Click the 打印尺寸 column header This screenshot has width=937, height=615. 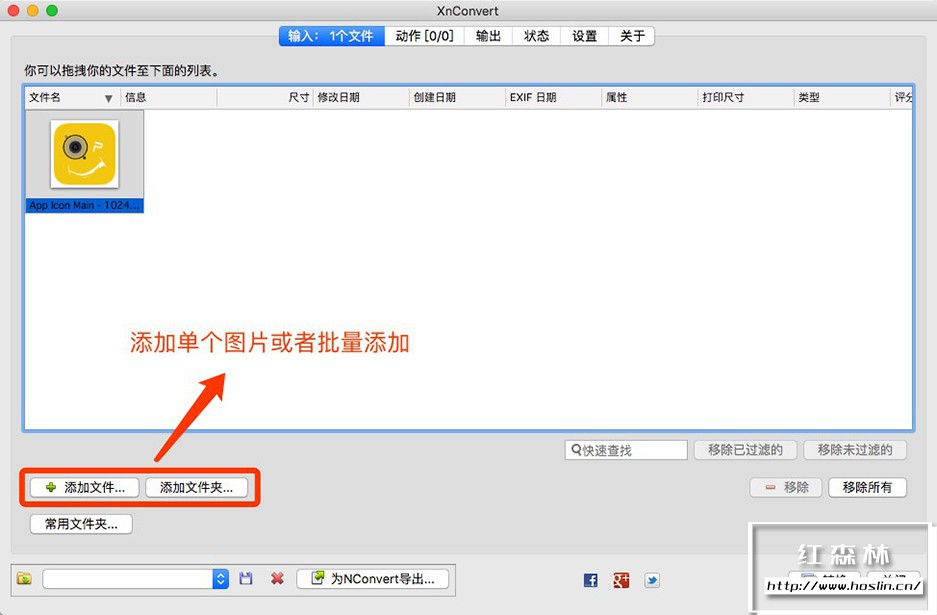click(x=746, y=97)
